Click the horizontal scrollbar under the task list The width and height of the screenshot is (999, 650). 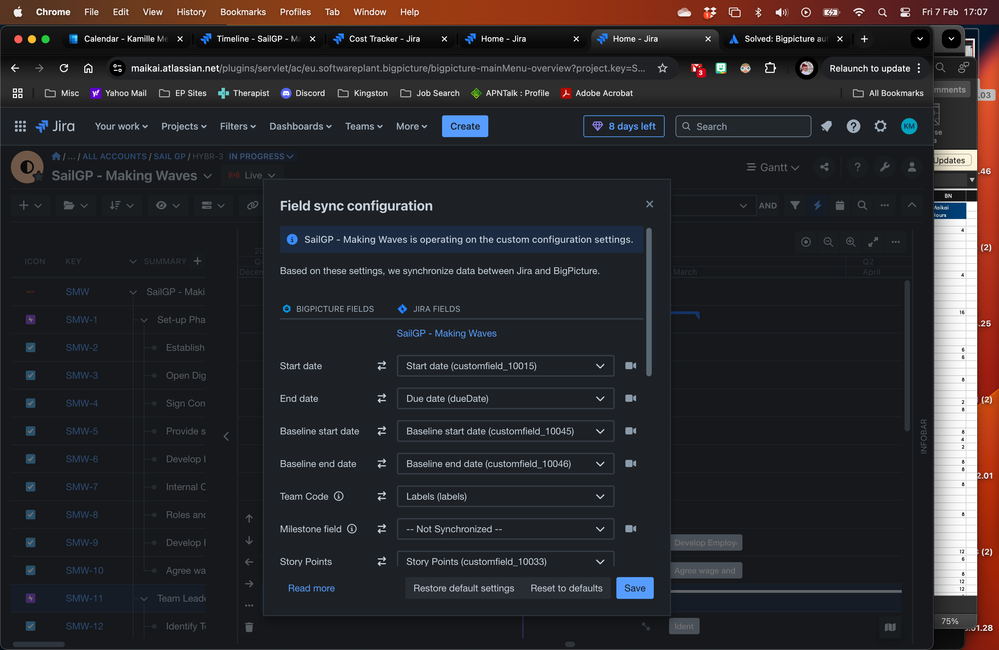[x=39, y=644]
